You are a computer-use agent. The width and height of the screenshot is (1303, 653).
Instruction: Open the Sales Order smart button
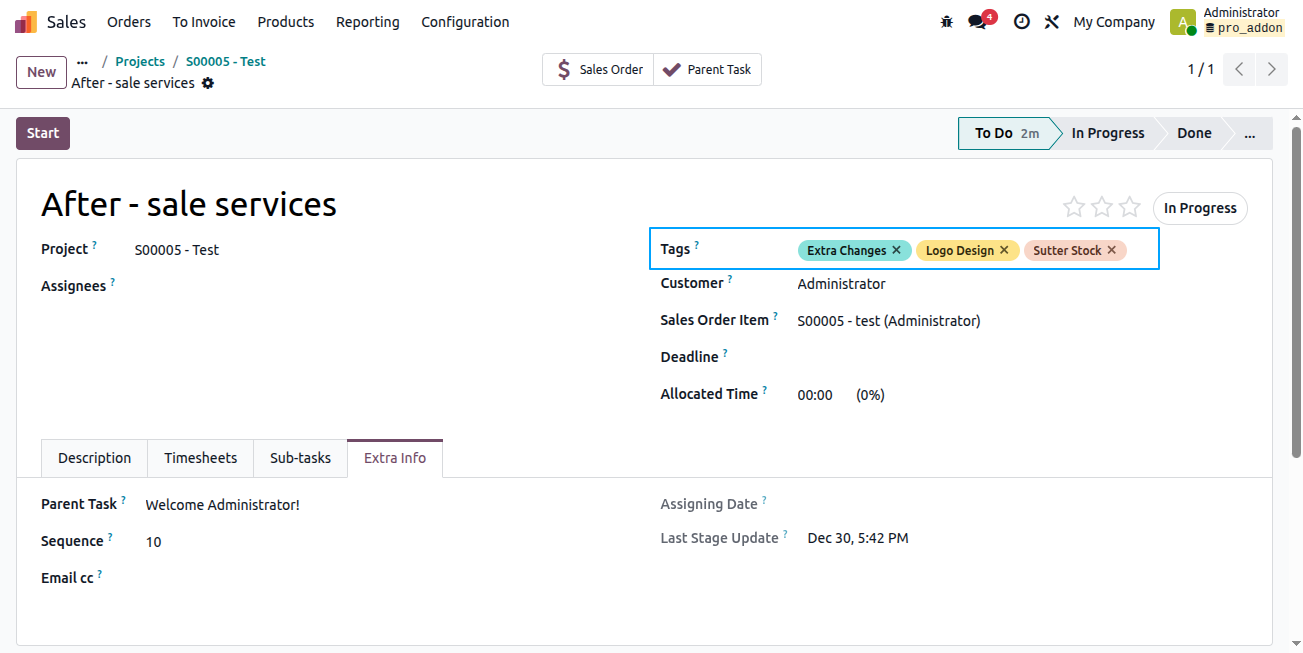(598, 69)
